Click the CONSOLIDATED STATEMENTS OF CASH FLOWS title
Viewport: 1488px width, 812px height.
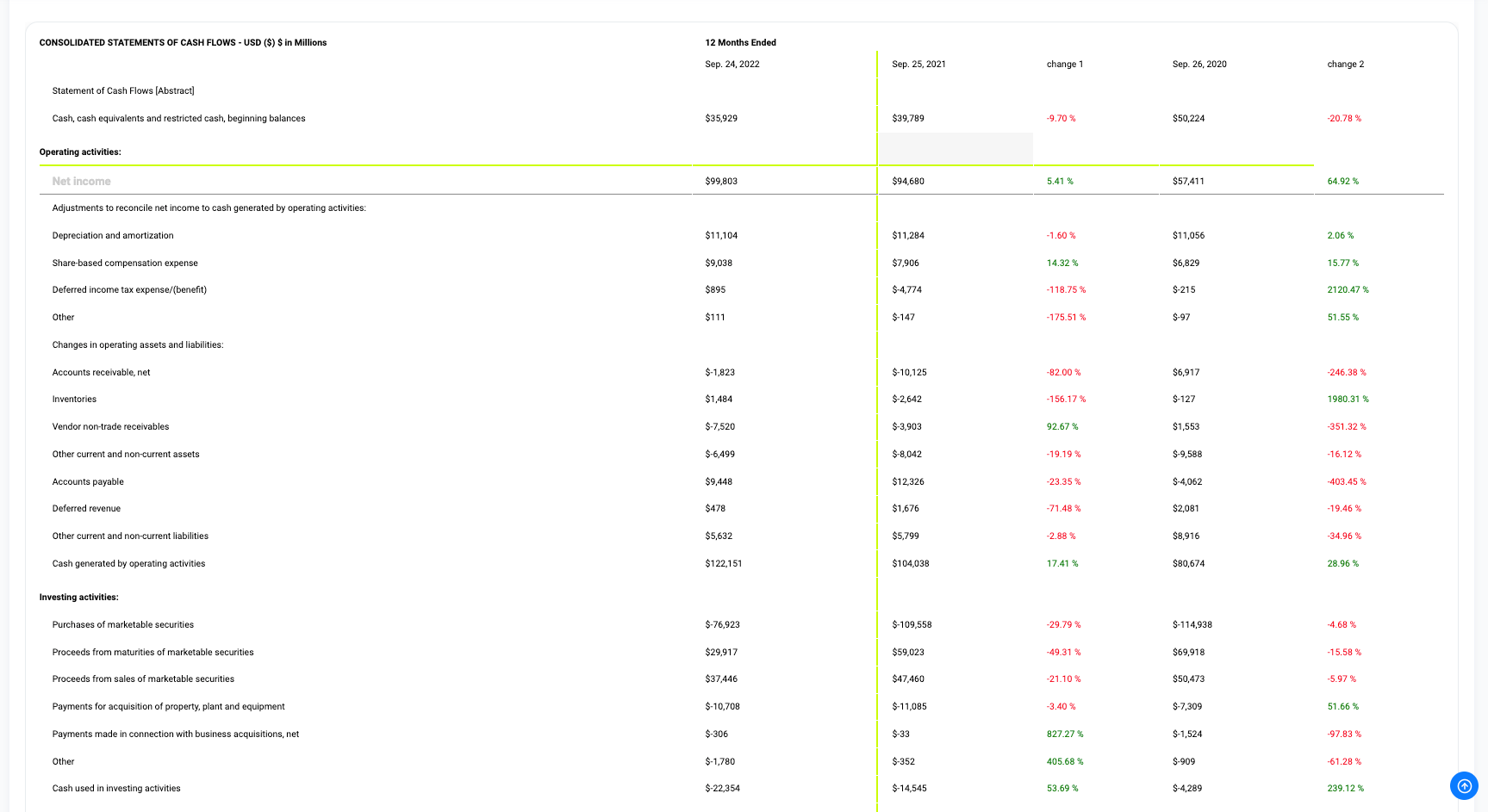tap(183, 42)
